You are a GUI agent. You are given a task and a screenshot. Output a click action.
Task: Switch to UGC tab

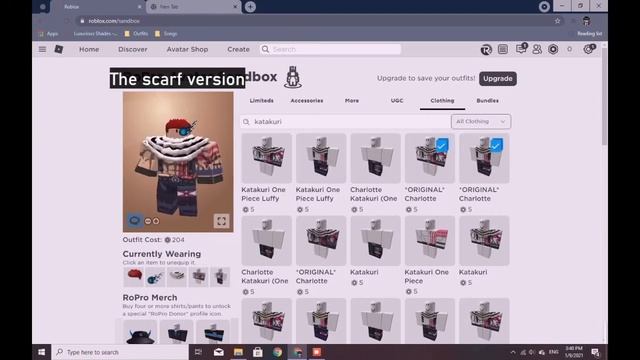[397, 100]
